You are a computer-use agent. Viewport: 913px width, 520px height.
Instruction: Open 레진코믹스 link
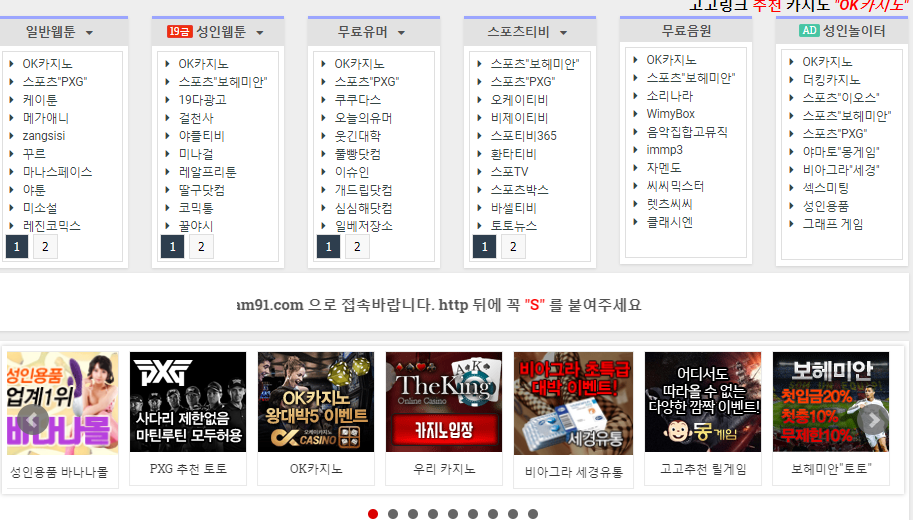pos(51,225)
